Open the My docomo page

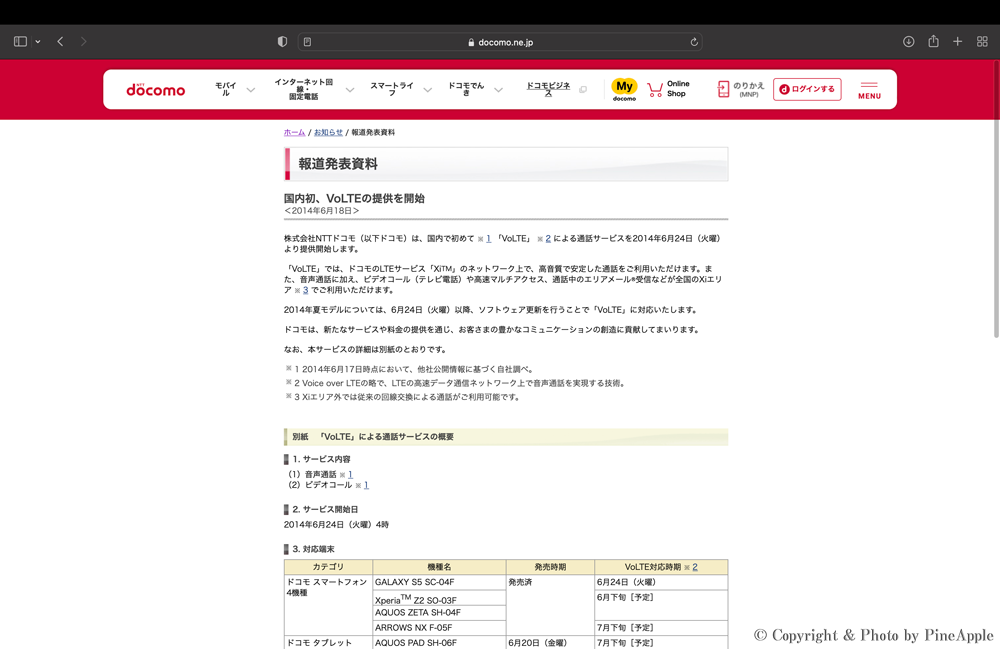[624, 89]
